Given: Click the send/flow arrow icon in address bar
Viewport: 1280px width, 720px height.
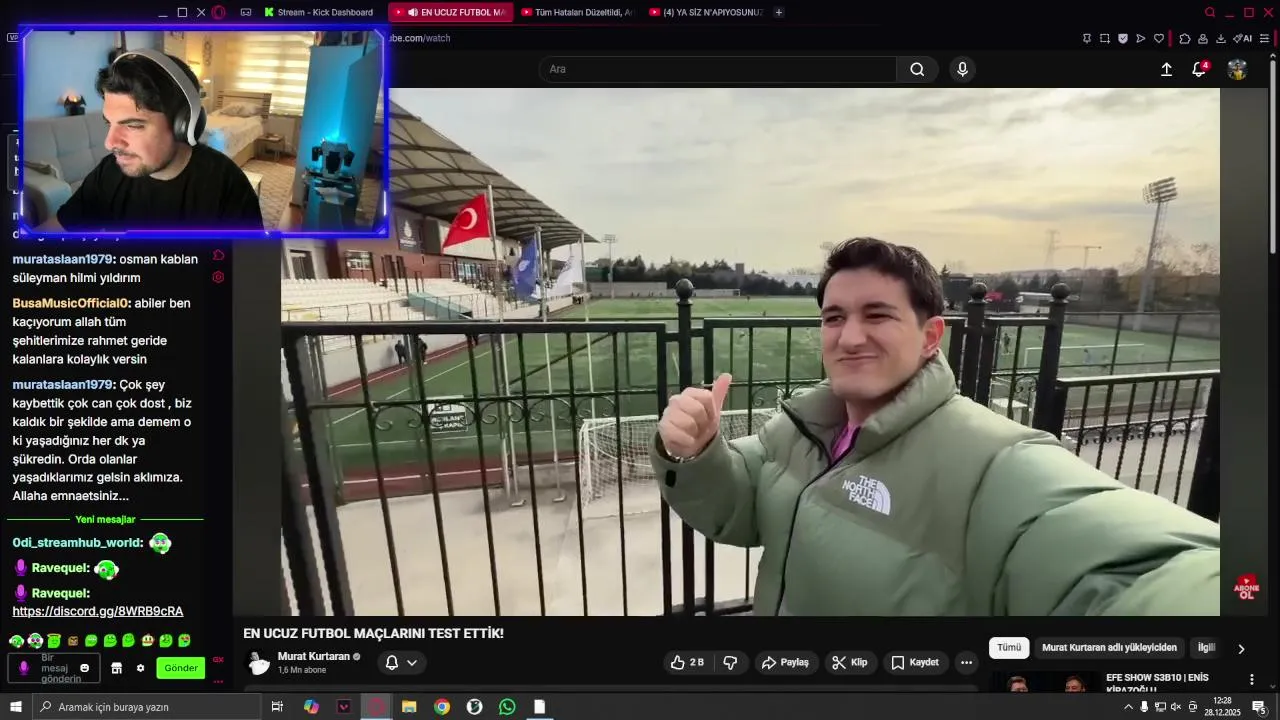Looking at the screenshot, I should click(x=1141, y=38).
